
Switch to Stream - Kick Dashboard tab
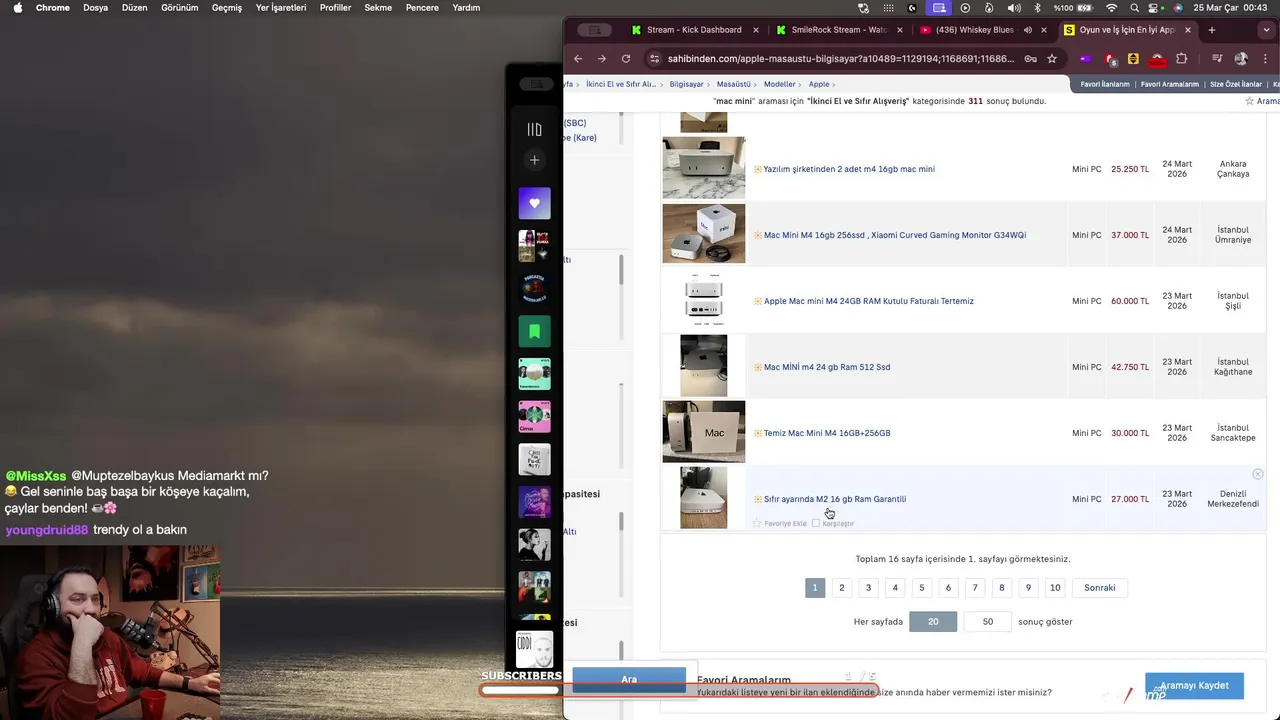pyautogui.click(x=693, y=30)
